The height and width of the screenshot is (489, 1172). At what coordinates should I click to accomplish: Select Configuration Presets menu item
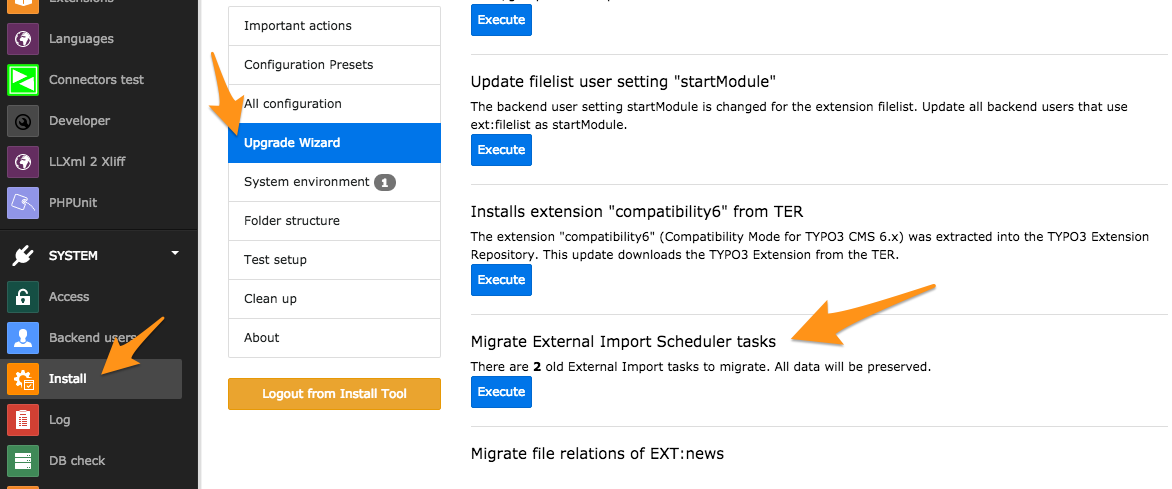pos(334,65)
